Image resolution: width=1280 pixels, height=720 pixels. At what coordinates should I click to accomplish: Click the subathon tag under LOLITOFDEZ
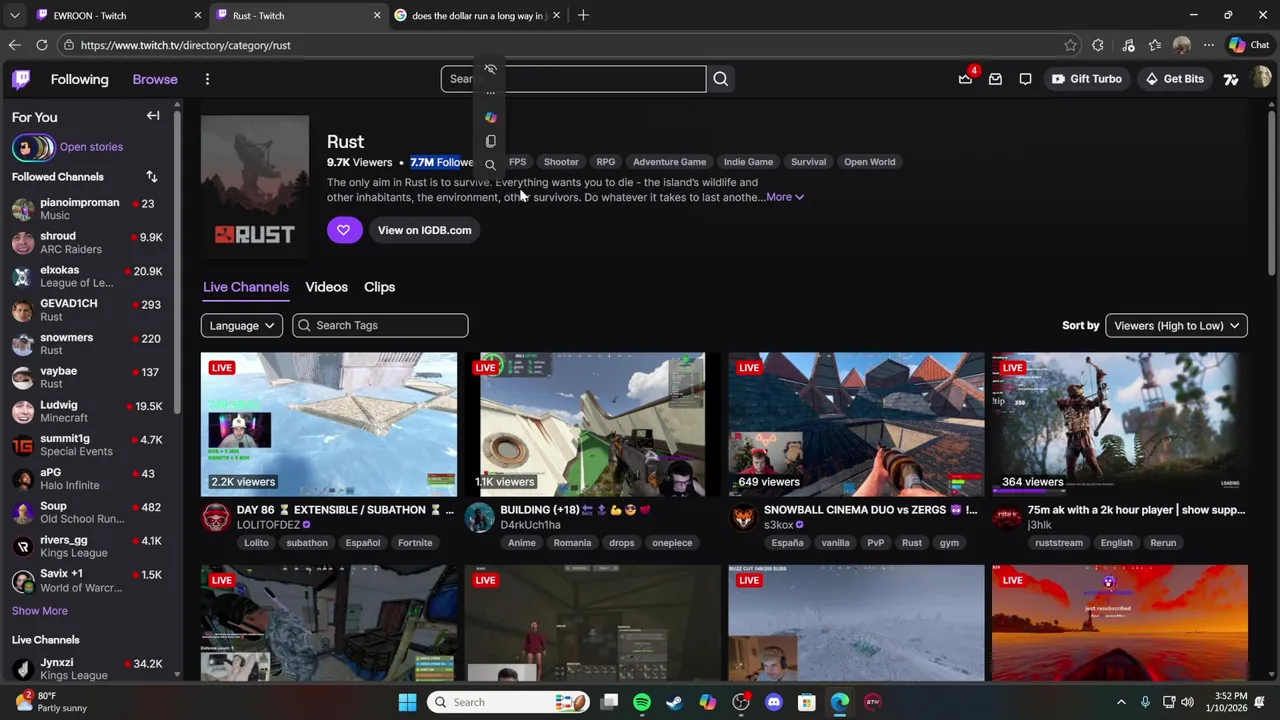[x=307, y=543]
